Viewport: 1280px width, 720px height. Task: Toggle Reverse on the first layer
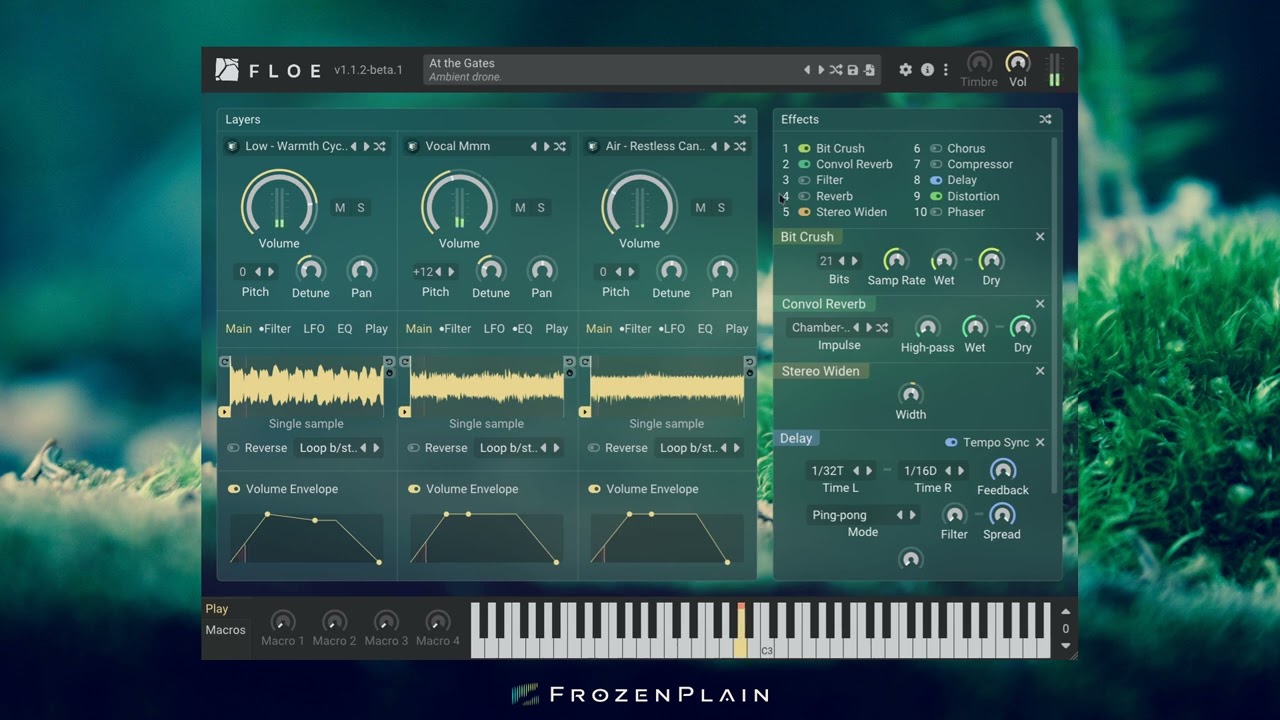tap(257, 448)
